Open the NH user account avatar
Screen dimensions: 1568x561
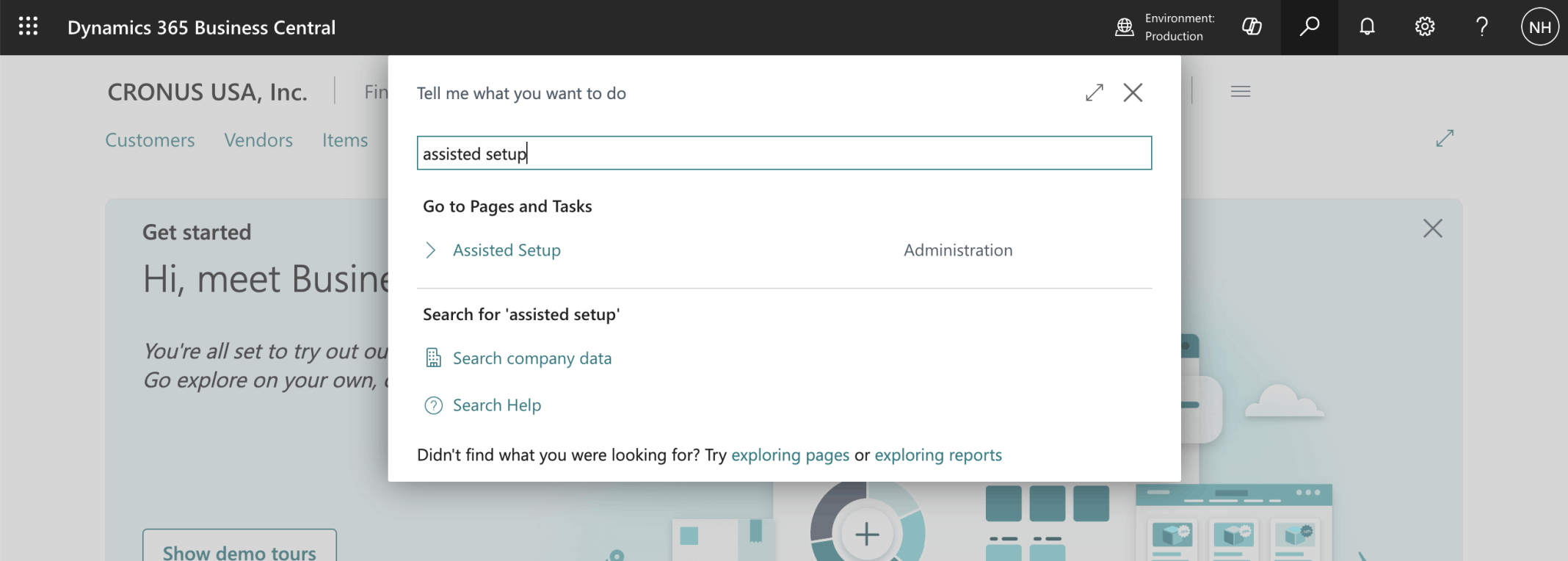pos(1539,27)
